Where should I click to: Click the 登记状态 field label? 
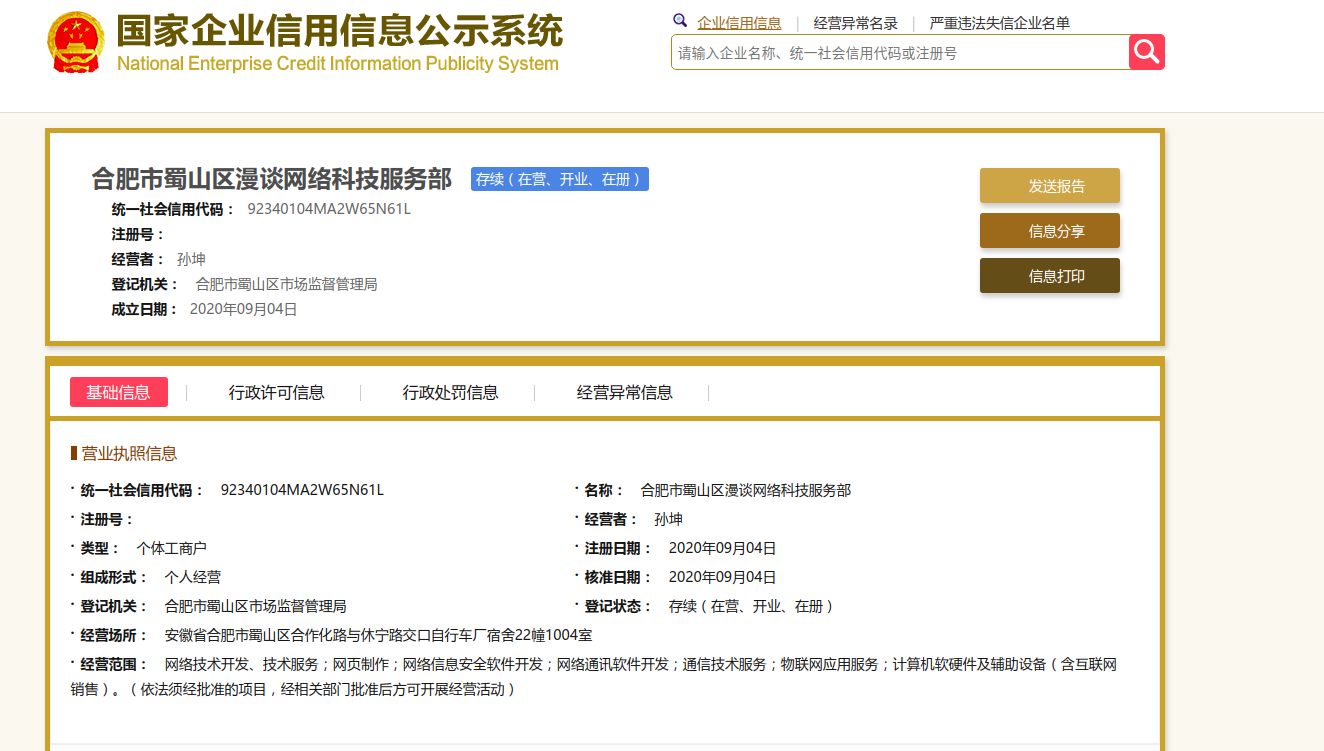(618, 606)
